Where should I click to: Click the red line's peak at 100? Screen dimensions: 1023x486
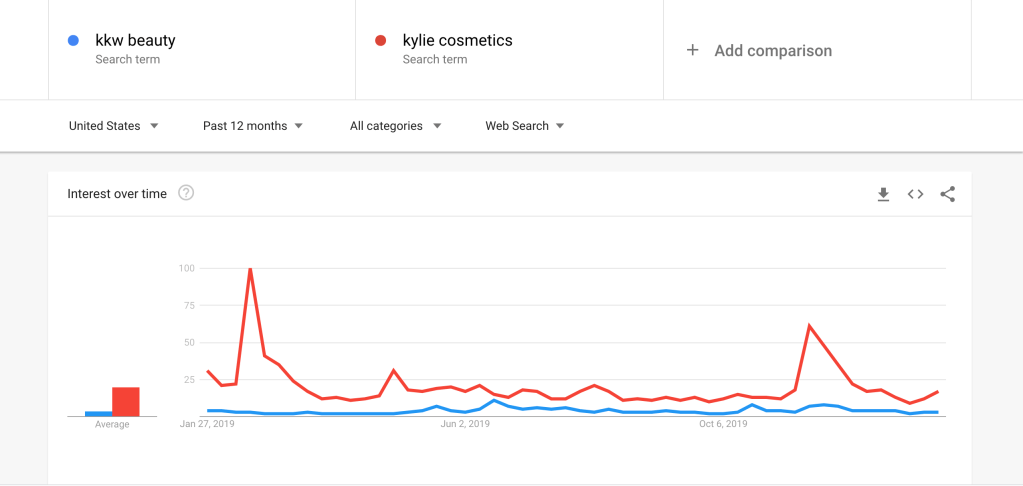tap(250, 269)
